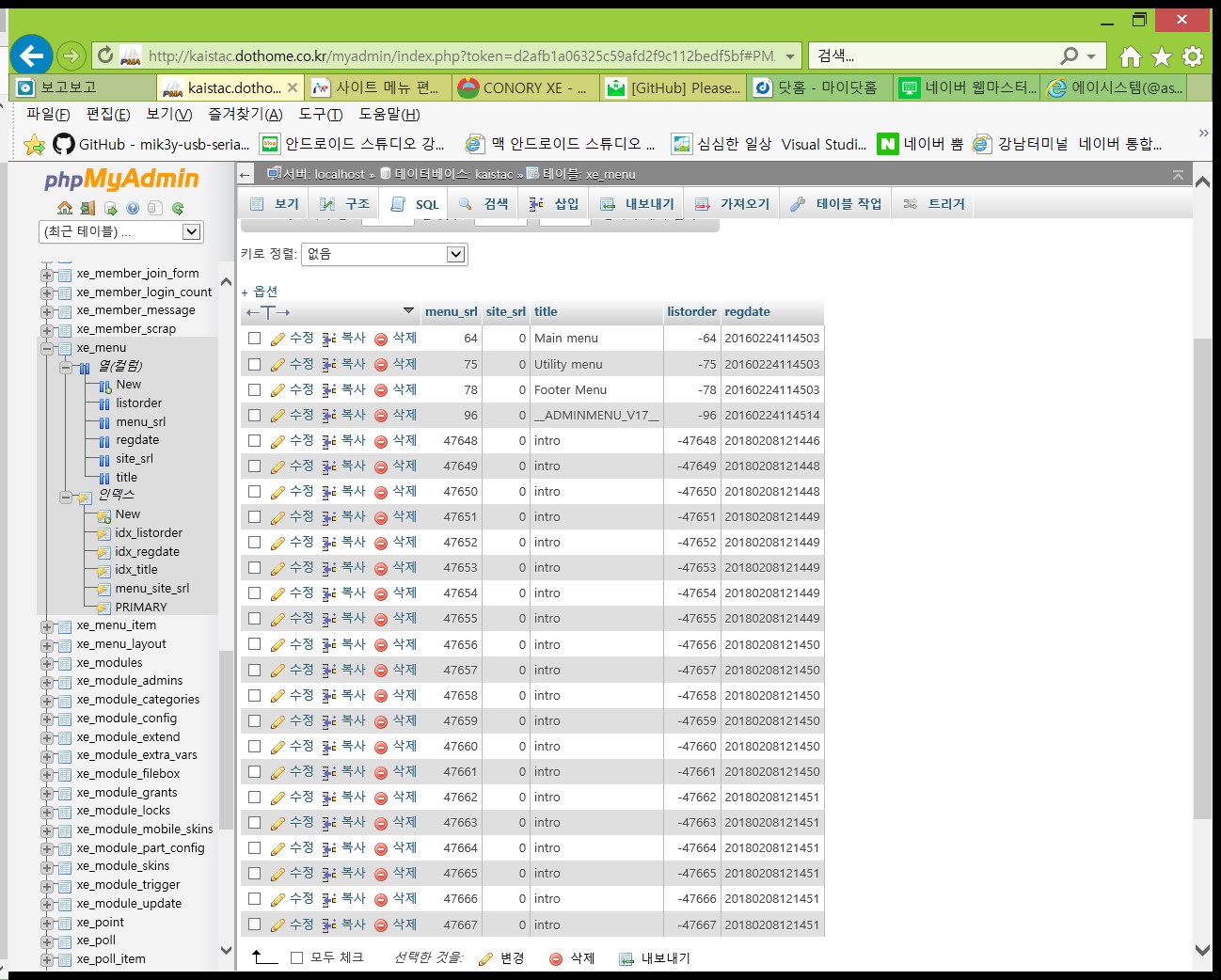Click the phpMyAdmin home icon
The height and width of the screenshot is (980, 1221).
pos(65,207)
